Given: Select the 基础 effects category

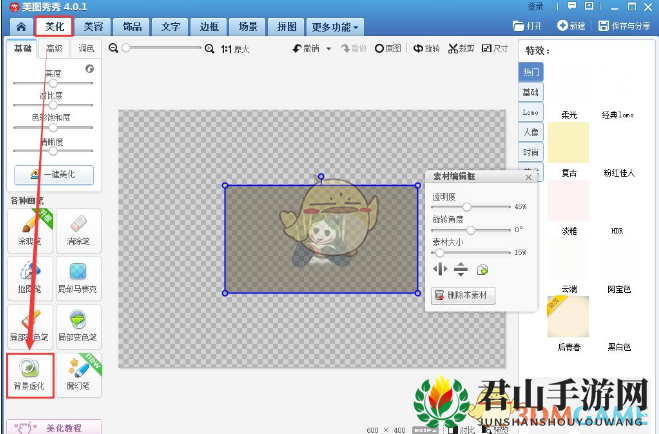Looking at the screenshot, I should [x=531, y=92].
